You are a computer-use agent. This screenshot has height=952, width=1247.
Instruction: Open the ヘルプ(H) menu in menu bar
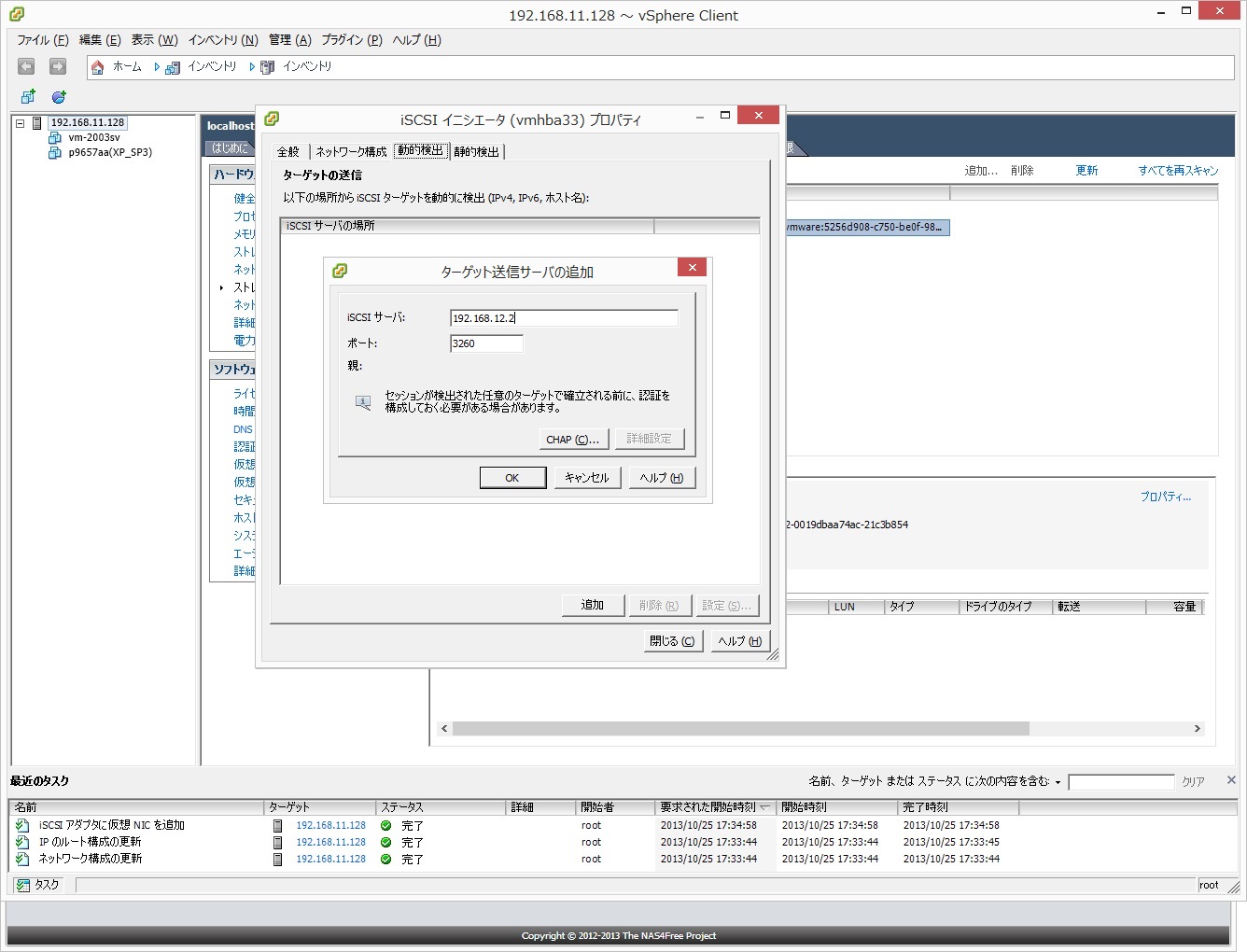click(x=416, y=40)
